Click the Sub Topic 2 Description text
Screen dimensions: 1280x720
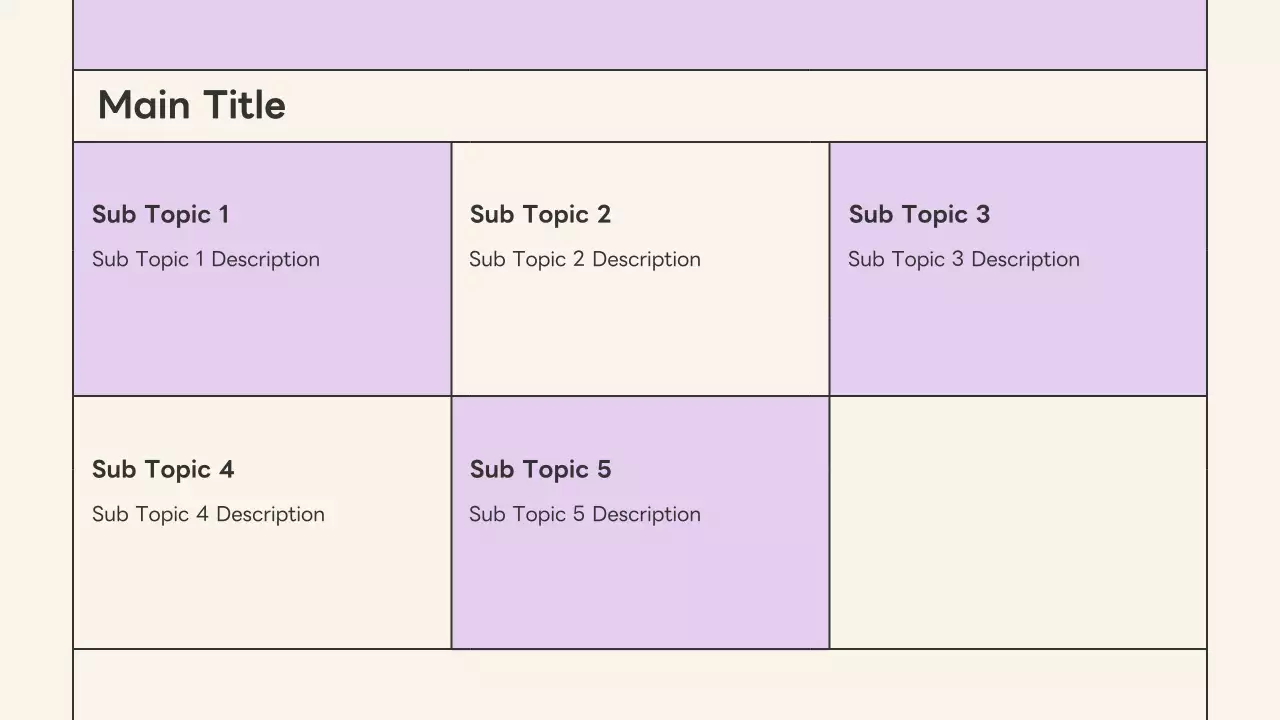585,259
